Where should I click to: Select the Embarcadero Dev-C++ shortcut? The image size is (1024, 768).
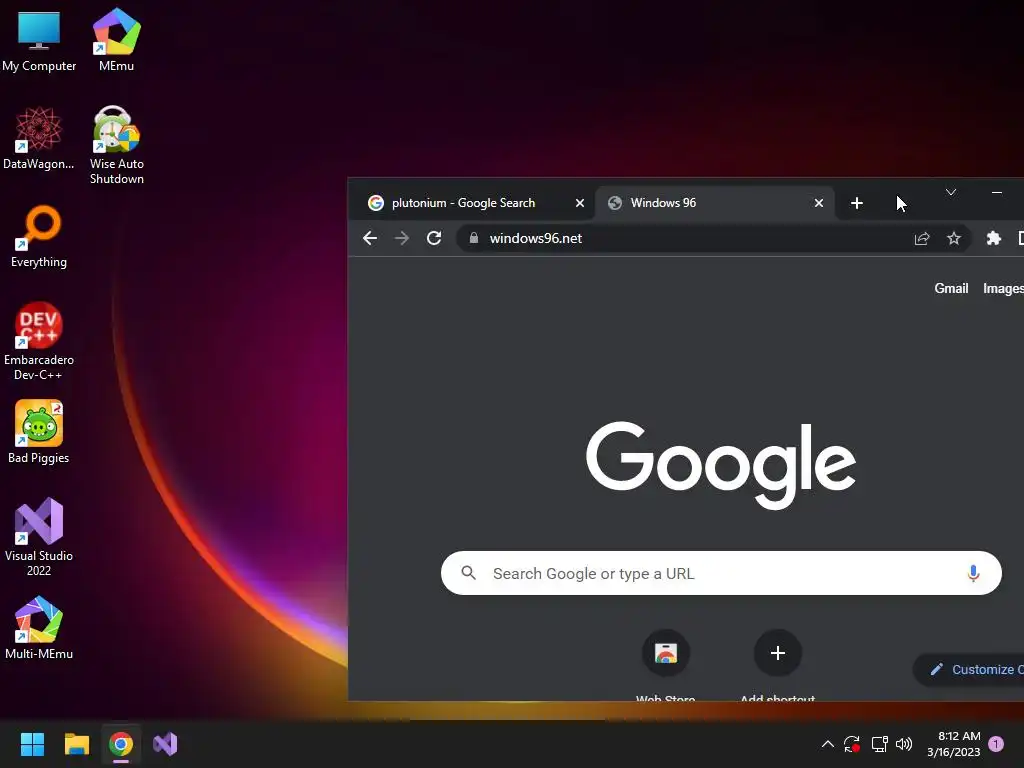coord(39,341)
